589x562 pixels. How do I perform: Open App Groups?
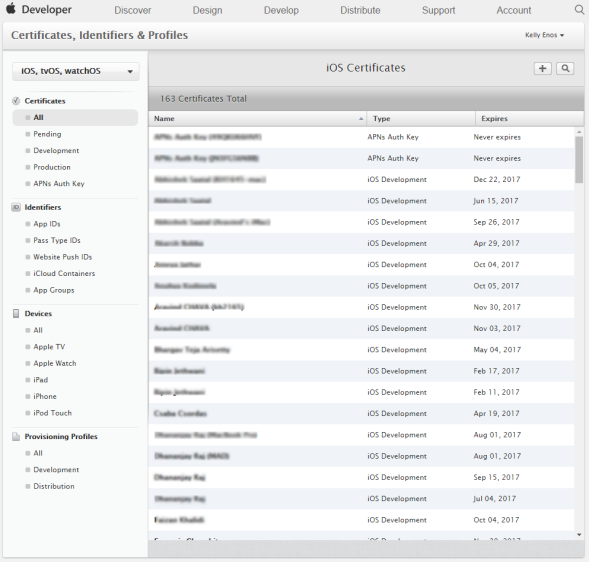[54, 290]
